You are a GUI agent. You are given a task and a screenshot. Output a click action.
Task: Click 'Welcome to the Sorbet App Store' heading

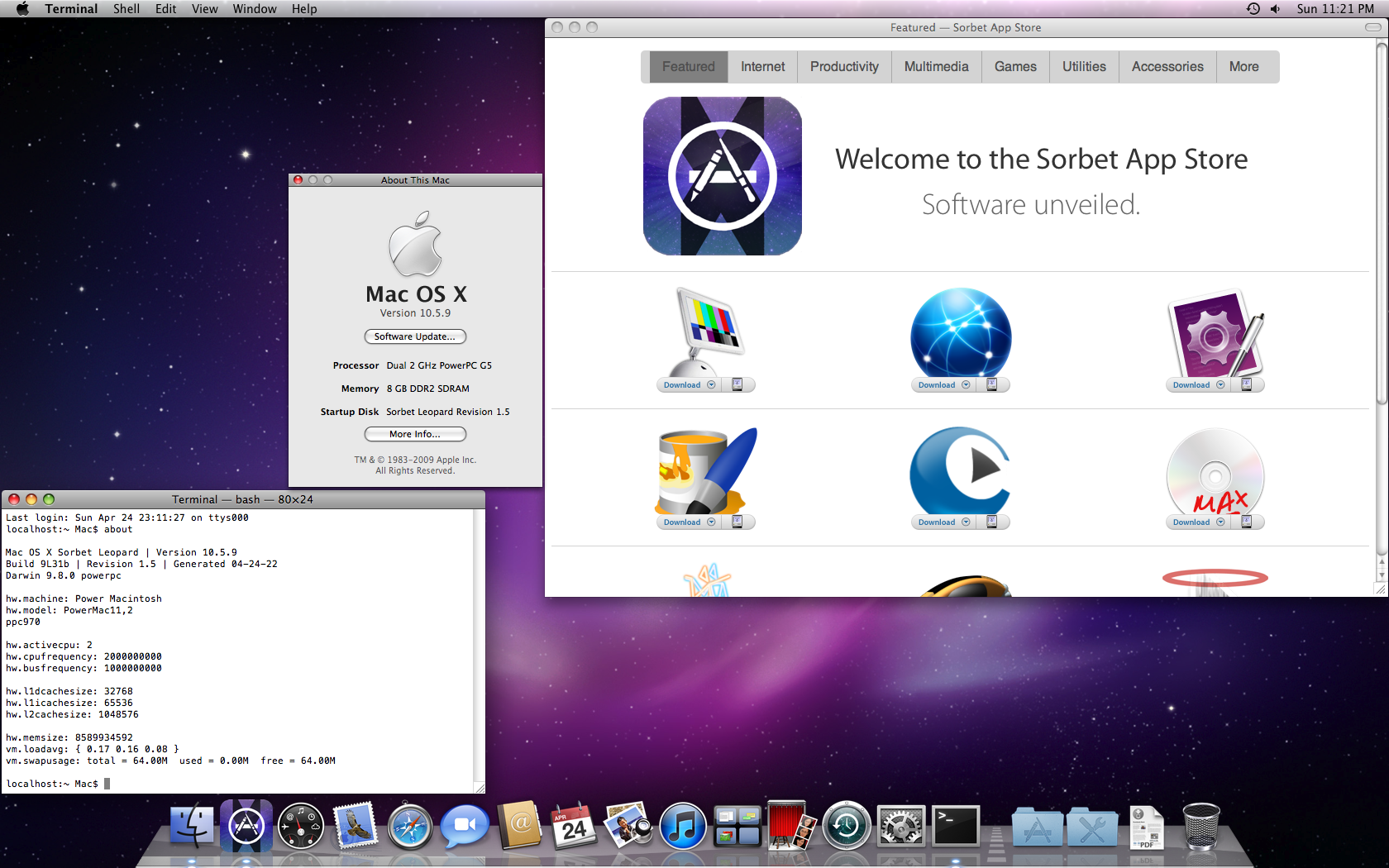(x=1042, y=159)
